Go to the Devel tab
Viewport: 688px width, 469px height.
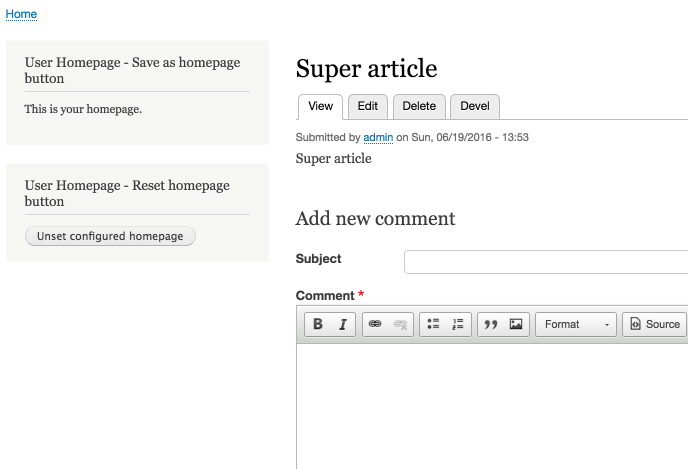click(475, 106)
